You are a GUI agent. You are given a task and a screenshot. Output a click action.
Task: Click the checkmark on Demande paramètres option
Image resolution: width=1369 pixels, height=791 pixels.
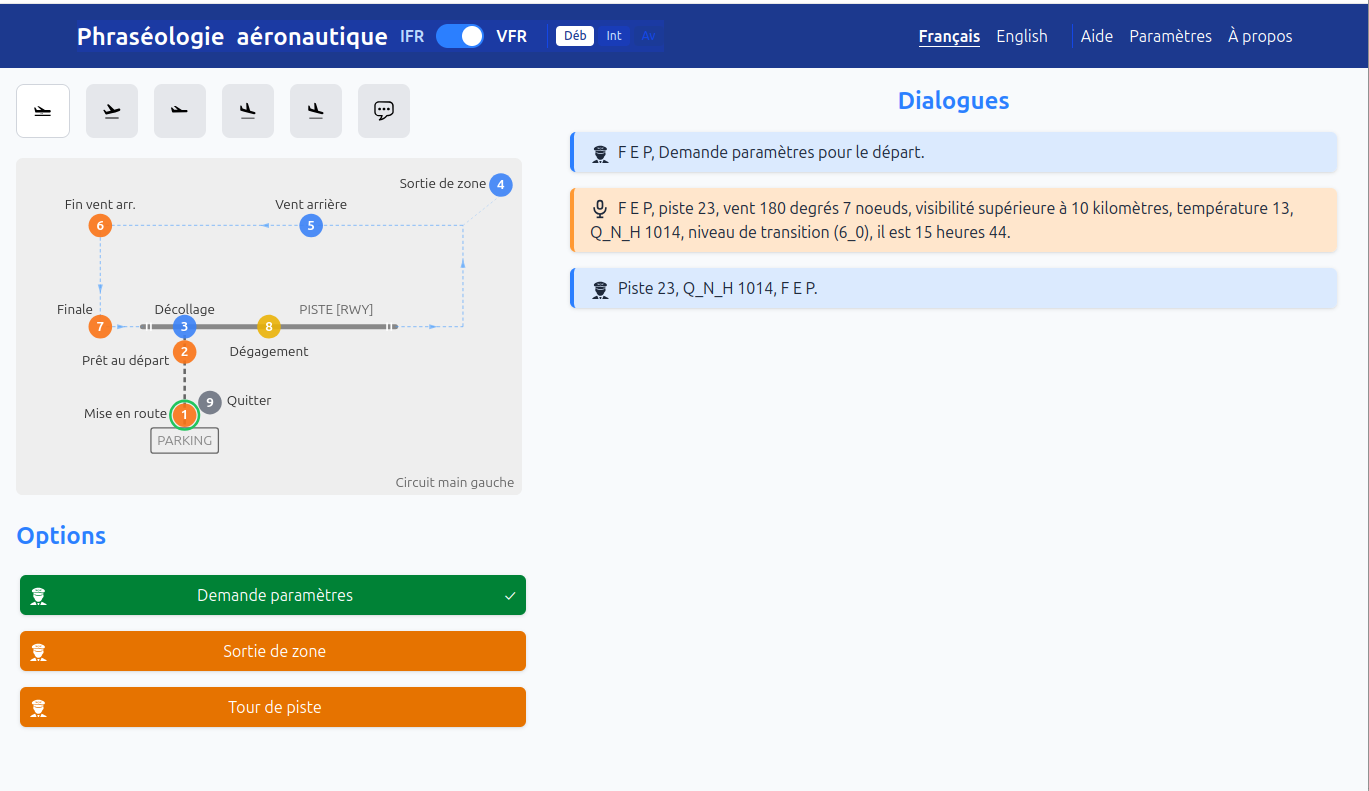pyautogui.click(x=510, y=596)
